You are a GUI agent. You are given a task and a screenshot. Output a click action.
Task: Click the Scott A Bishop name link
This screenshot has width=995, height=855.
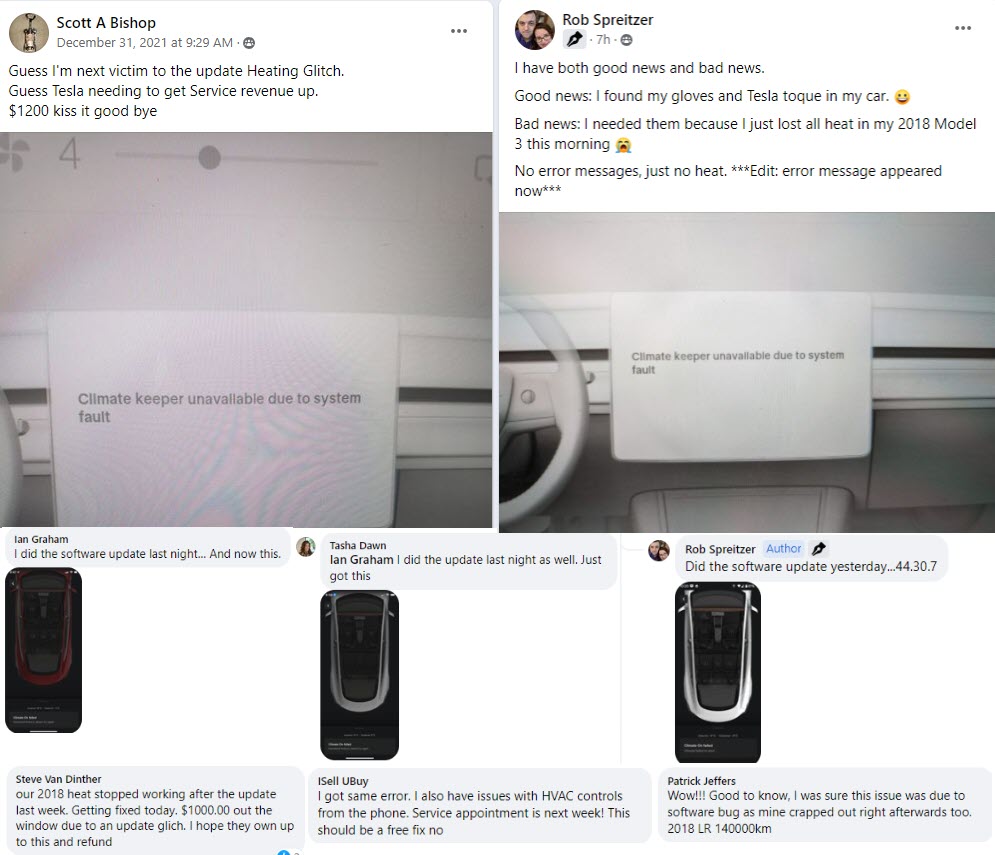[106, 23]
